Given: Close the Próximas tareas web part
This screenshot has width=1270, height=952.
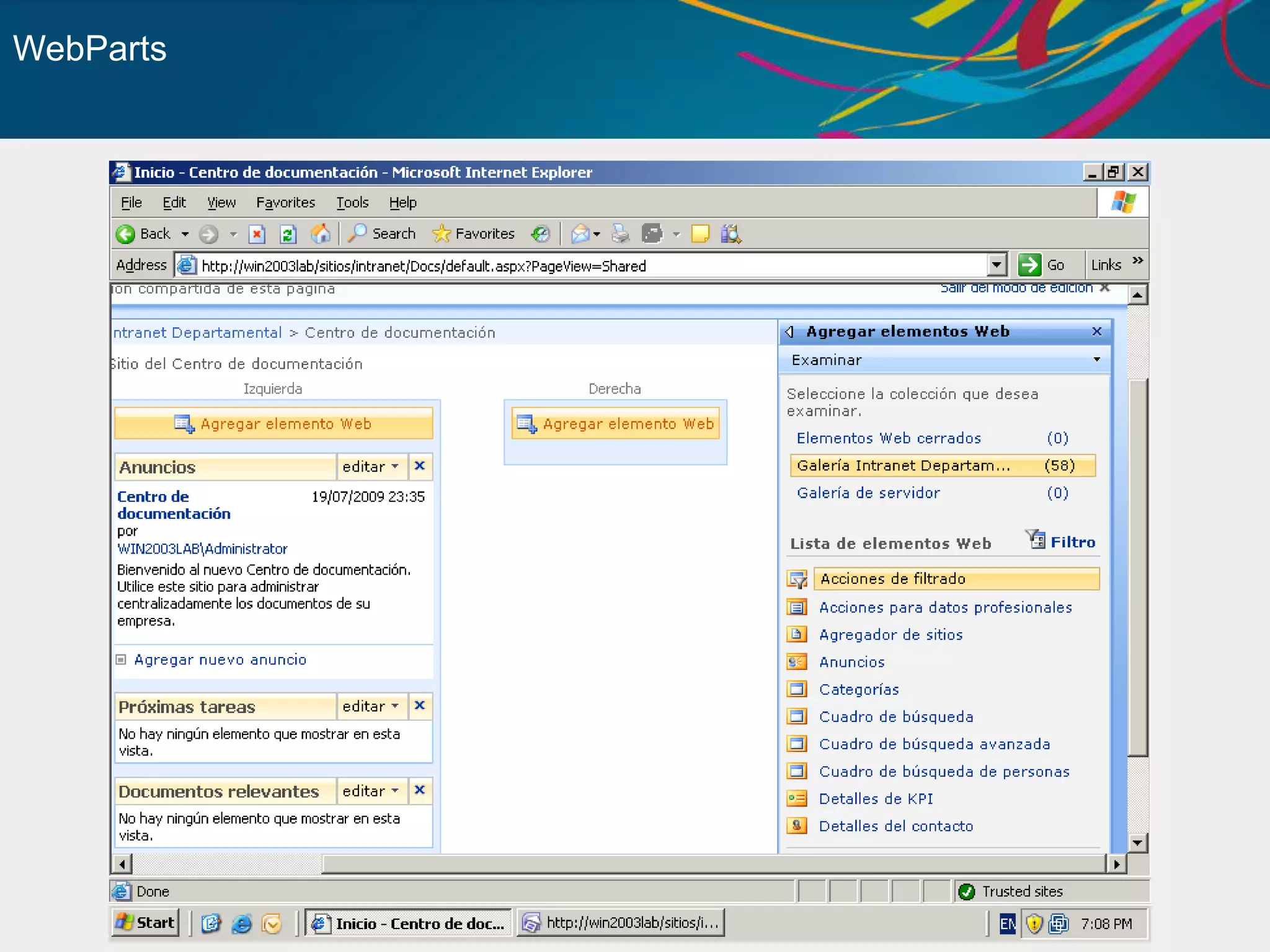Looking at the screenshot, I should click(x=420, y=705).
